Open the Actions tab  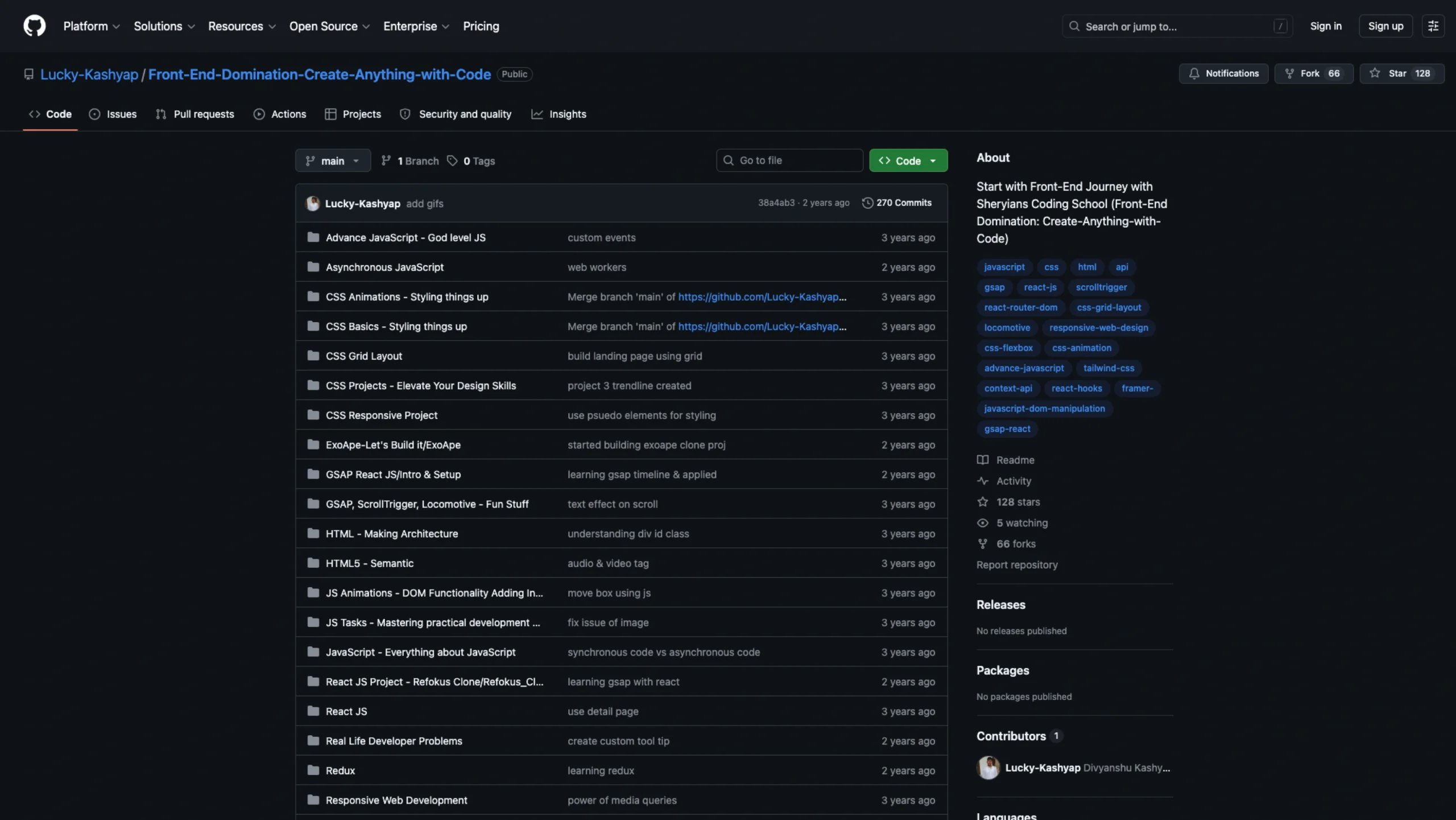[280, 114]
